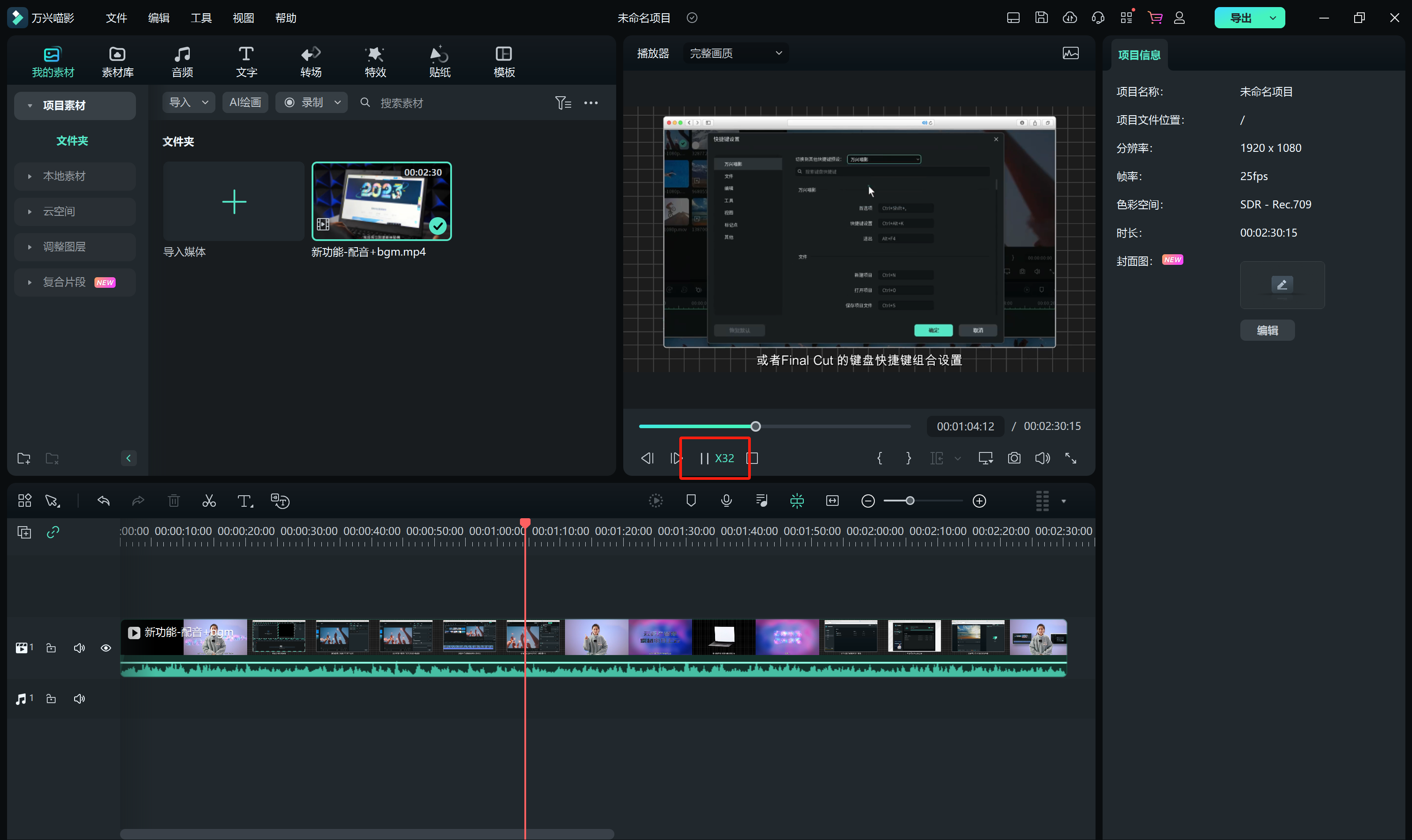The image size is (1412, 840).
Task: Hide video track 1 with the eye icon
Action: point(106,648)
